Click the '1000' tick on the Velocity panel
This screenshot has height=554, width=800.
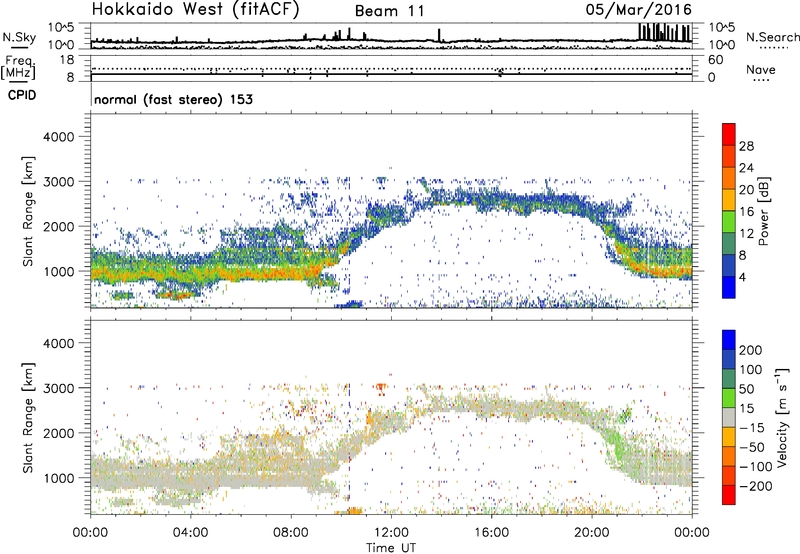click(x=59, y=478)
